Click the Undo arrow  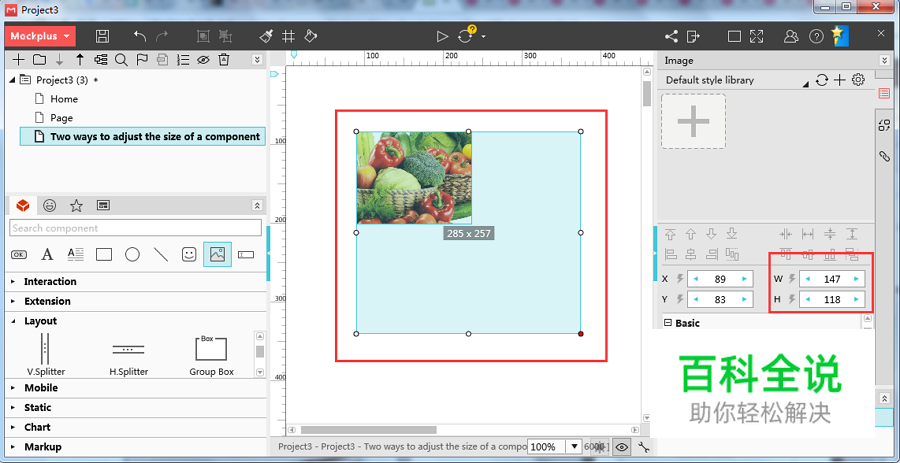tap(140, 36)
